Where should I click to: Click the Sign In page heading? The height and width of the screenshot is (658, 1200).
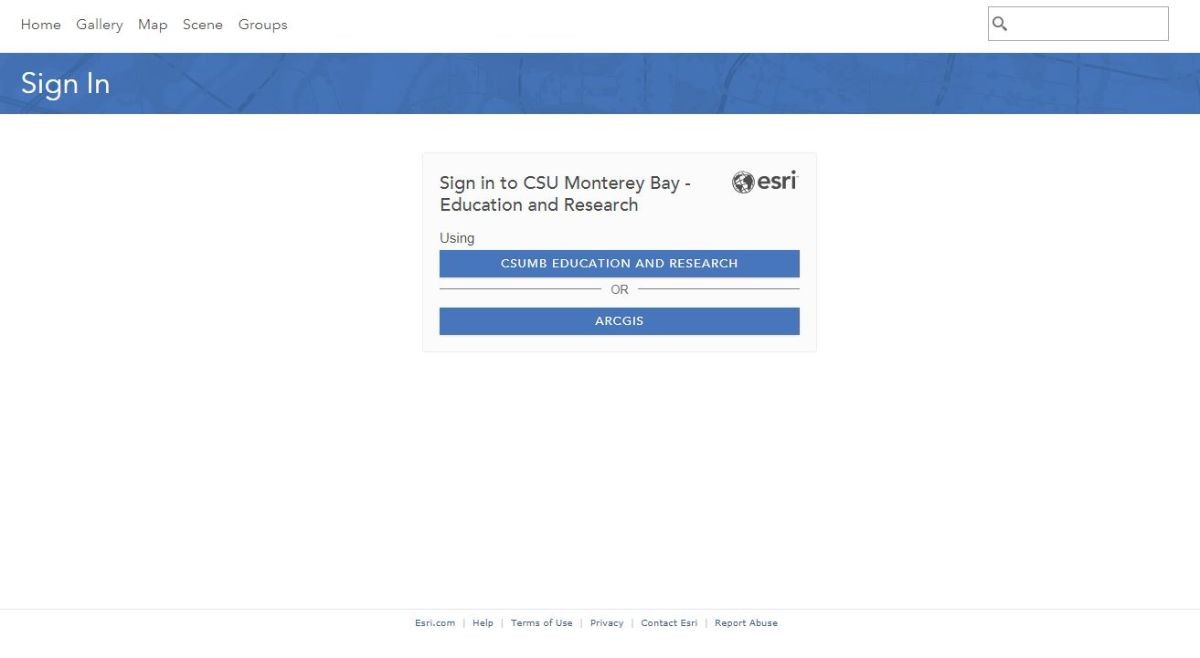coord(65,84)
